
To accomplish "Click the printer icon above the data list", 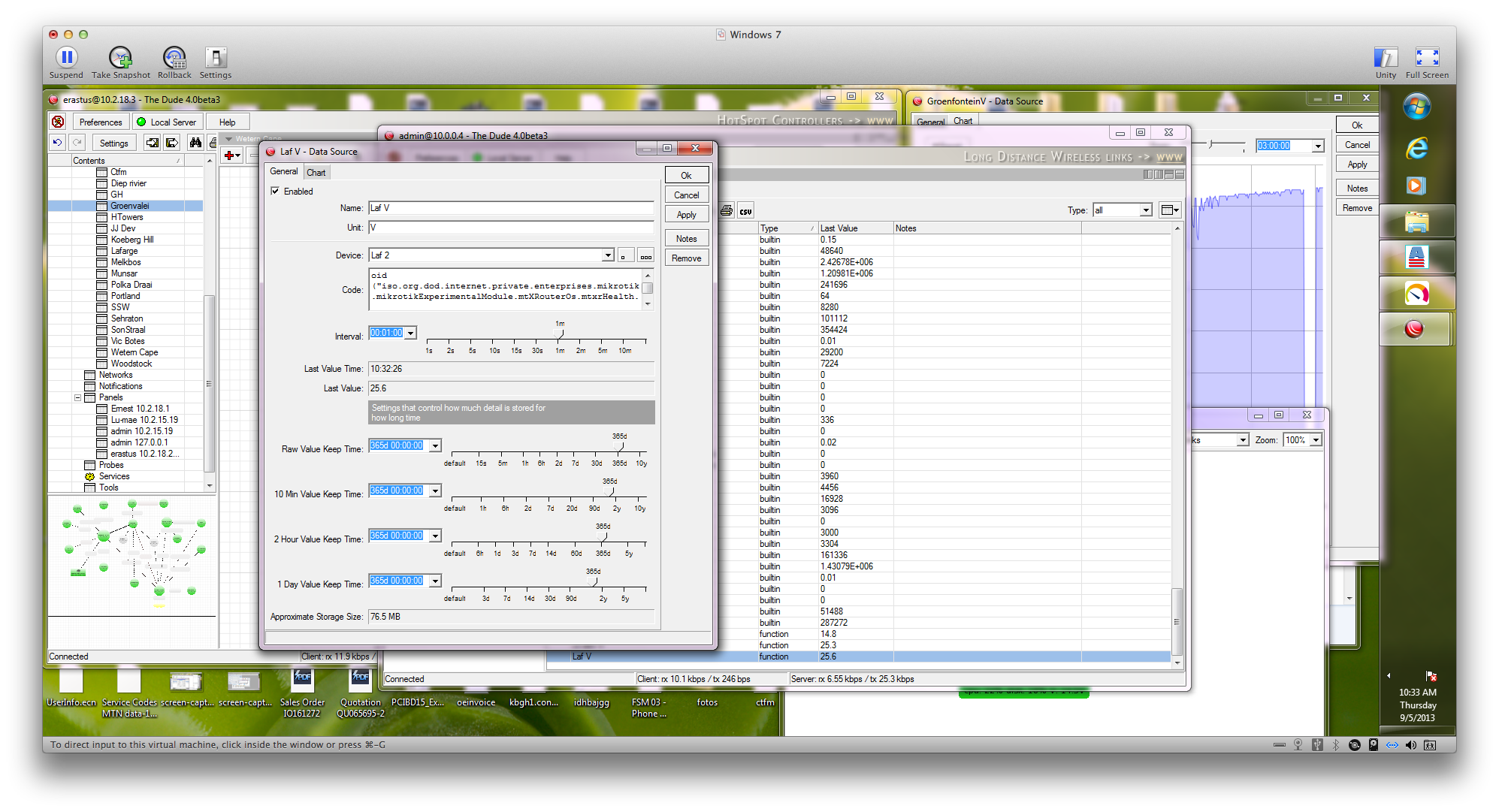I will click(726, 210).
